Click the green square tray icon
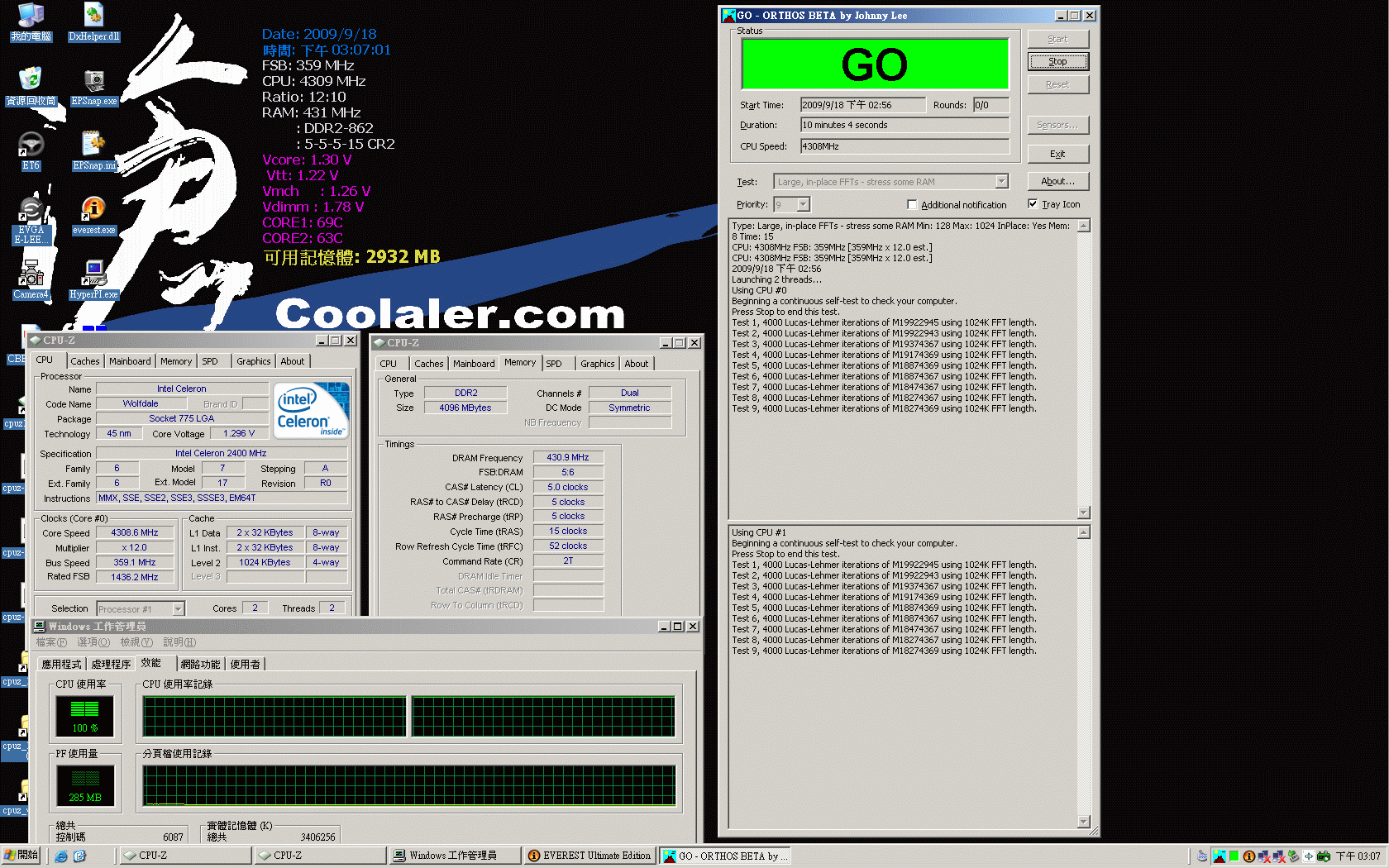 (1234, 856)
